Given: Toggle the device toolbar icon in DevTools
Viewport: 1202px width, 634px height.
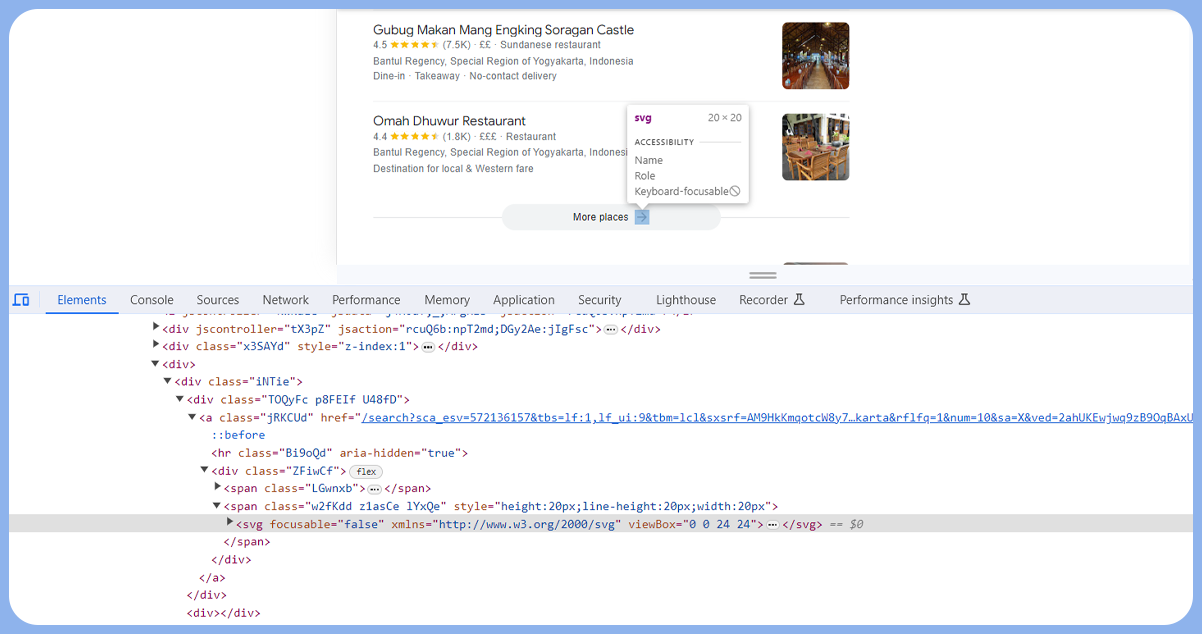Looking at the screenshot, I should (x=21, y=299).
